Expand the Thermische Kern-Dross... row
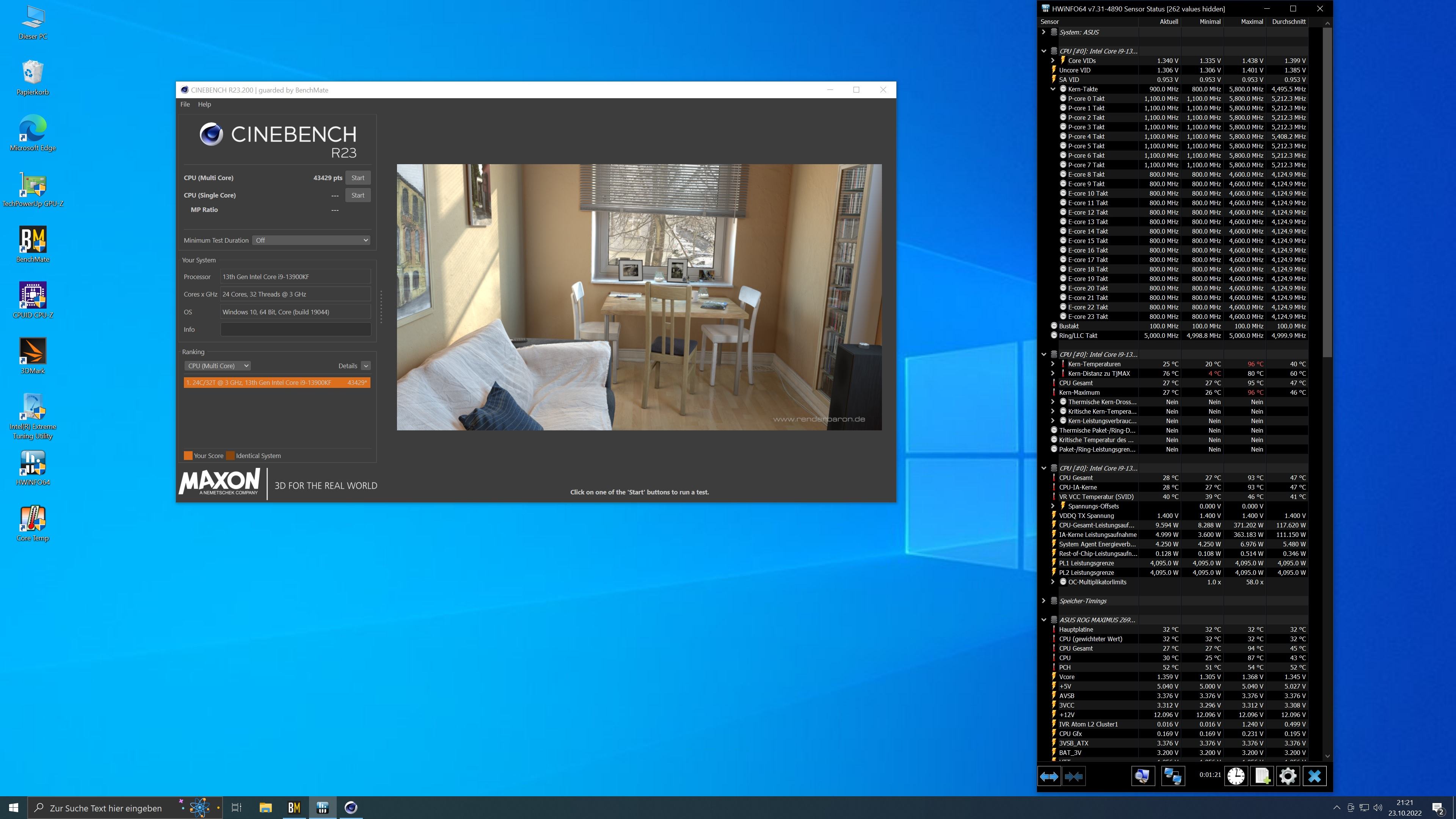 [1053, 402]
